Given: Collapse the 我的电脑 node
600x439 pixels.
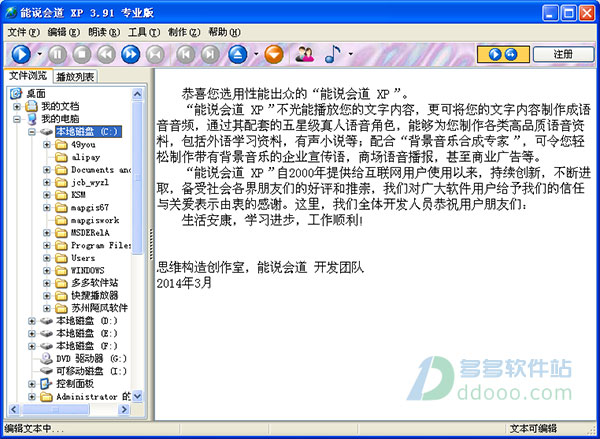Looking at the screenshot, I should (x=17, y=119).
